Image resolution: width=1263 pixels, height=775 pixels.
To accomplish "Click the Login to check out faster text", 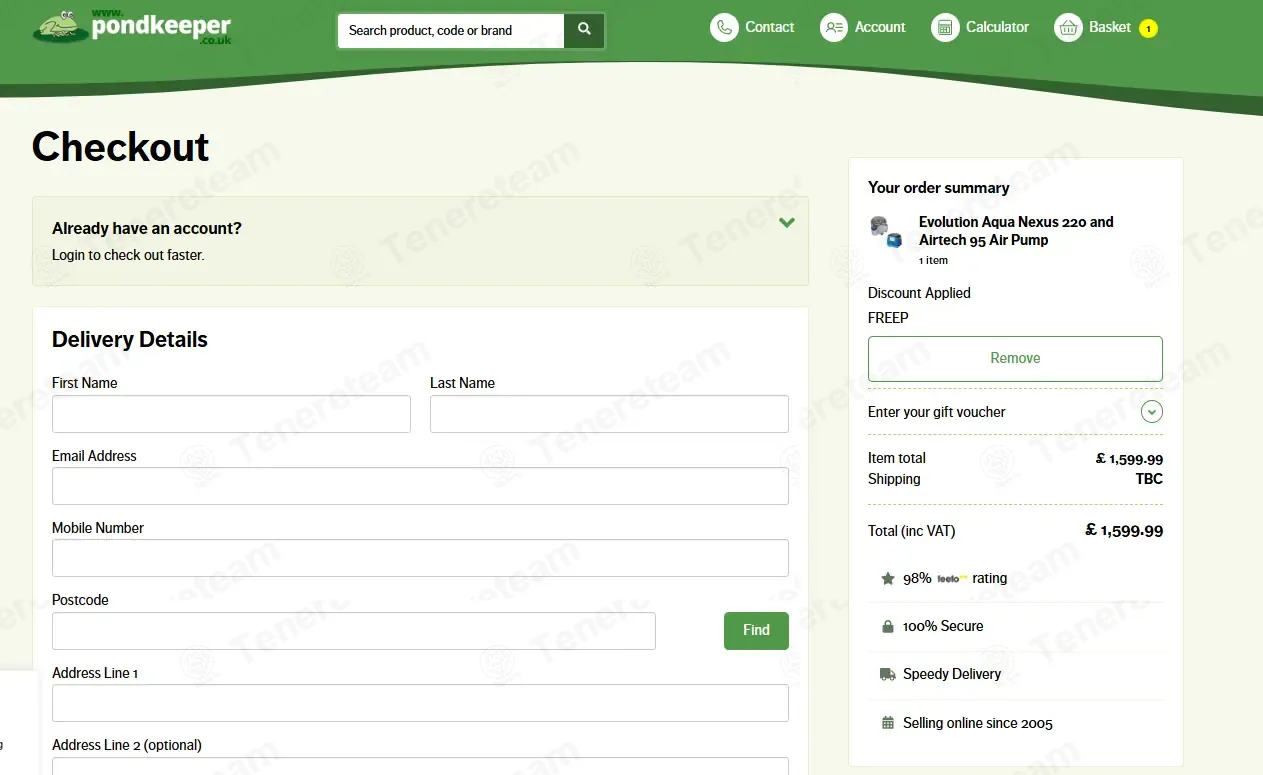I will [128, 255].
